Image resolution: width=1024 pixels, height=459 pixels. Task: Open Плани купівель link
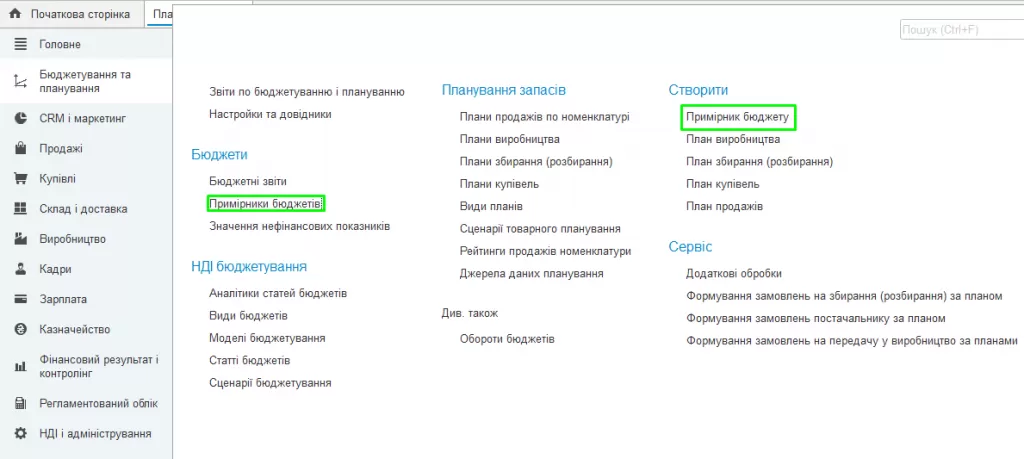499,184
